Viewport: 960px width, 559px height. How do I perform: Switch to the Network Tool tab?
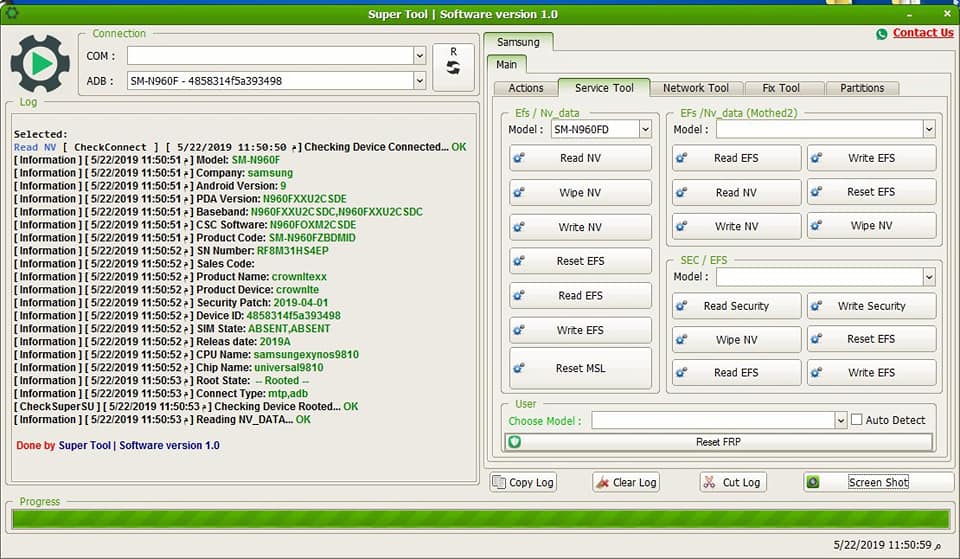(696, 88)
